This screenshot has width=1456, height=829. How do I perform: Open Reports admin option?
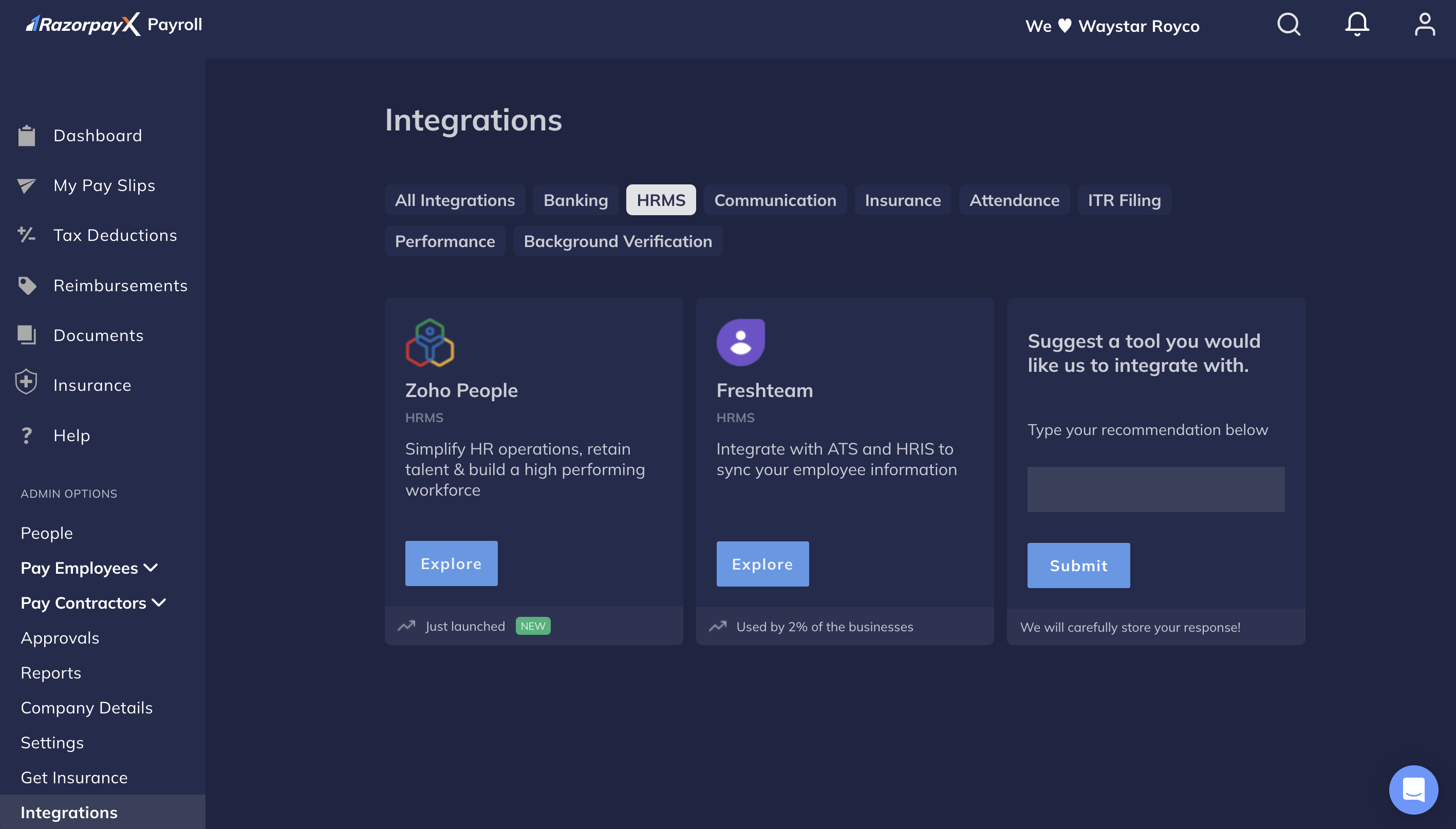click(x=51, y=672)
